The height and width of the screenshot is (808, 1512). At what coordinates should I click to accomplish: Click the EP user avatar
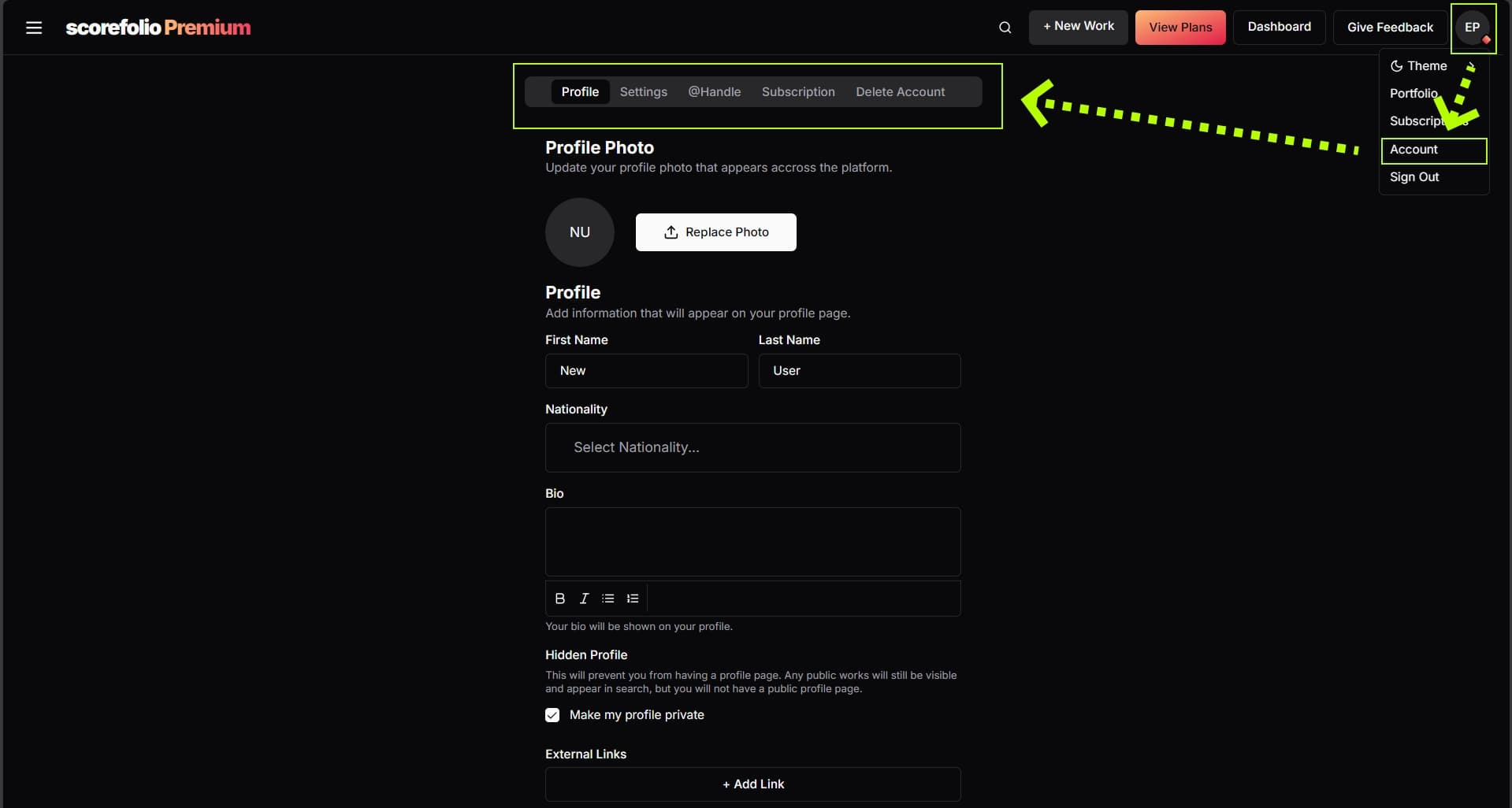(x=1472, y=28)
